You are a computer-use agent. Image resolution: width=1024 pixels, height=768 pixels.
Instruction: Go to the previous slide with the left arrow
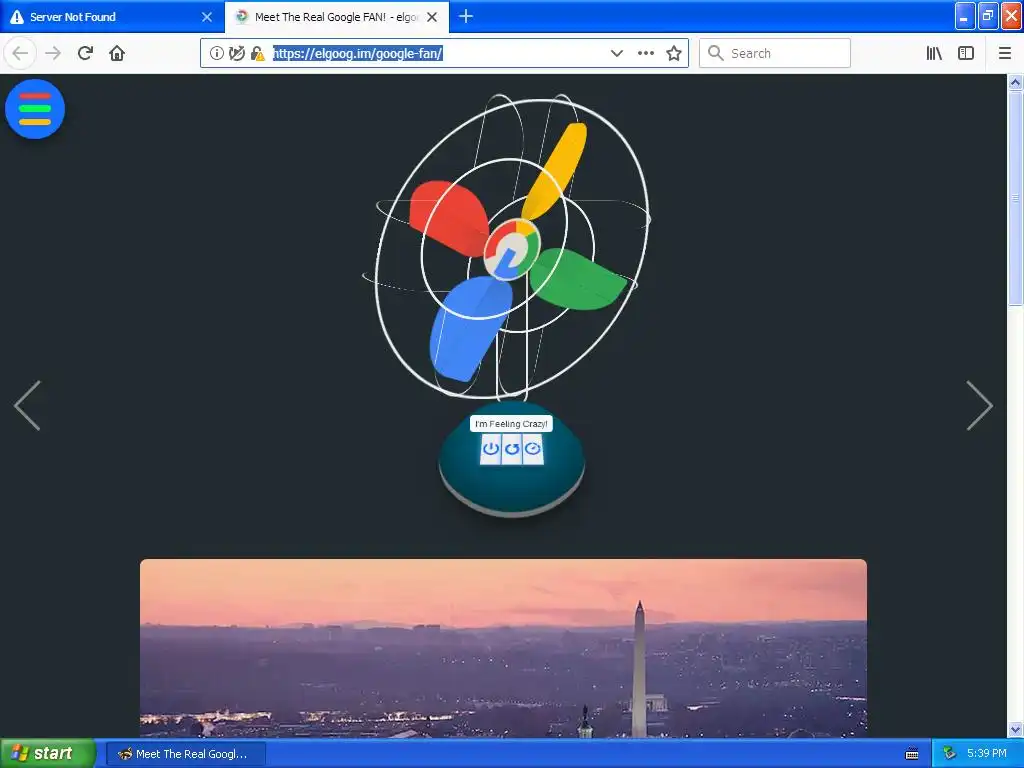pyautogui.click(x=27, y=406)
